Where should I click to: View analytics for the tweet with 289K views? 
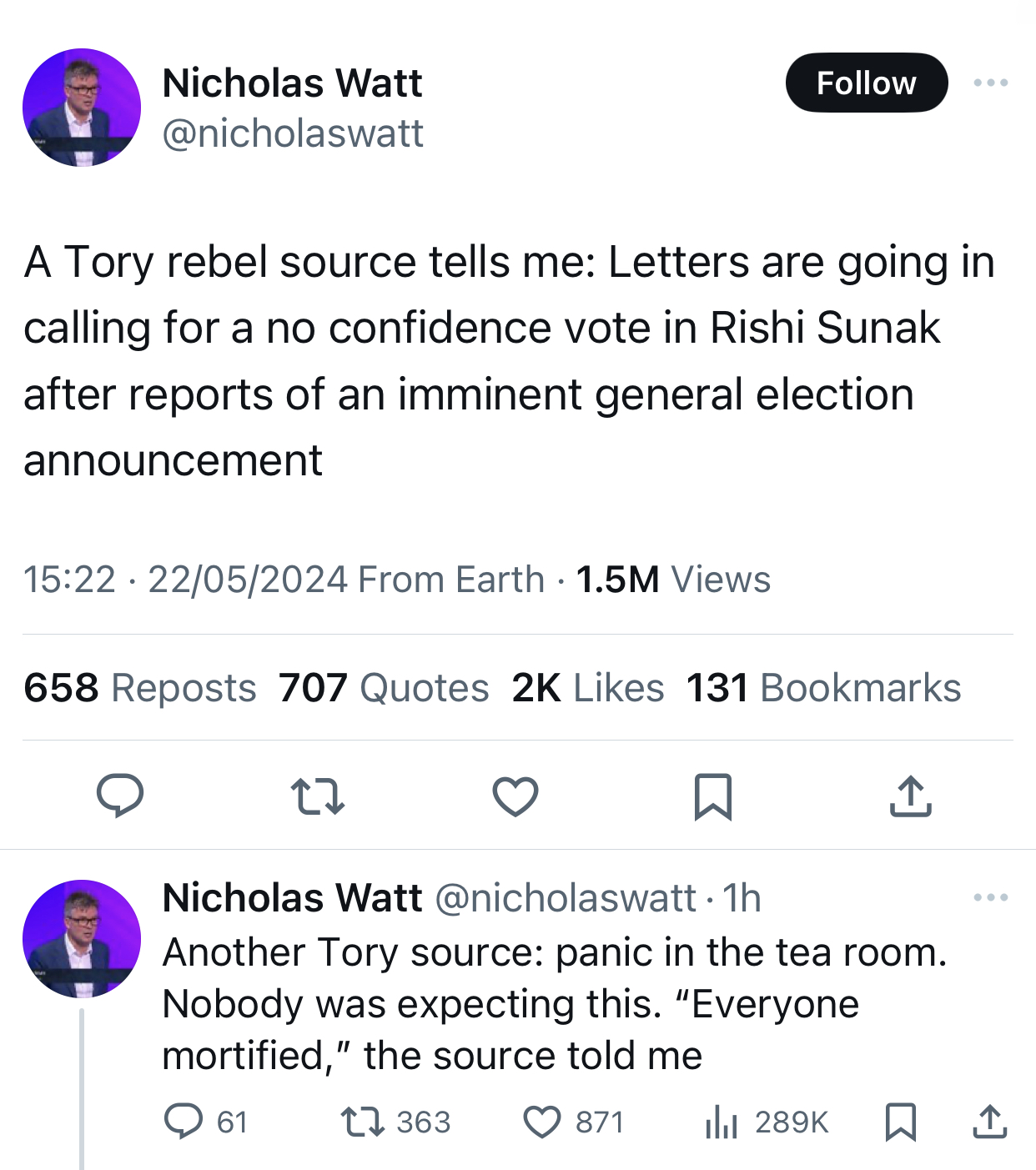pos(722,1122)
